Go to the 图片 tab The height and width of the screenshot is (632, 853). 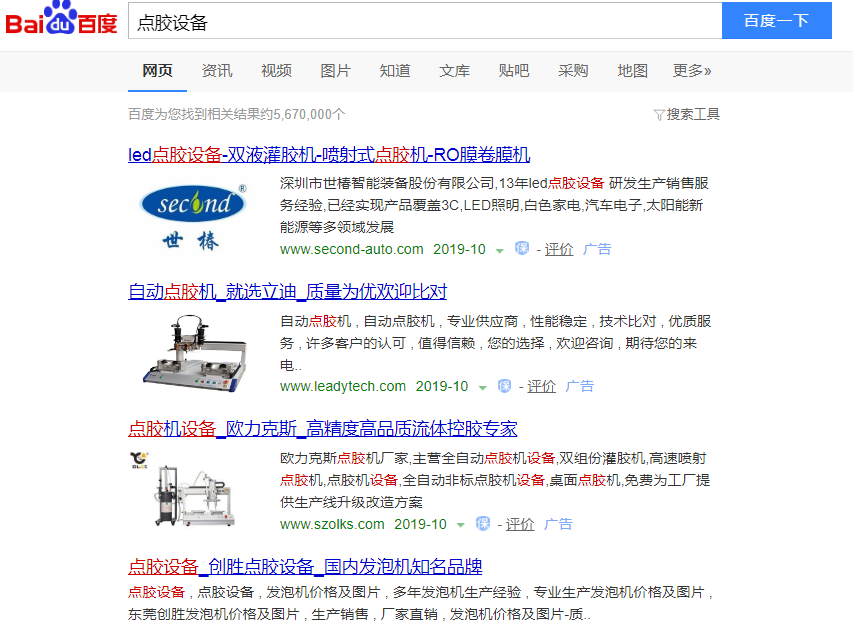(x=335, y=71)
